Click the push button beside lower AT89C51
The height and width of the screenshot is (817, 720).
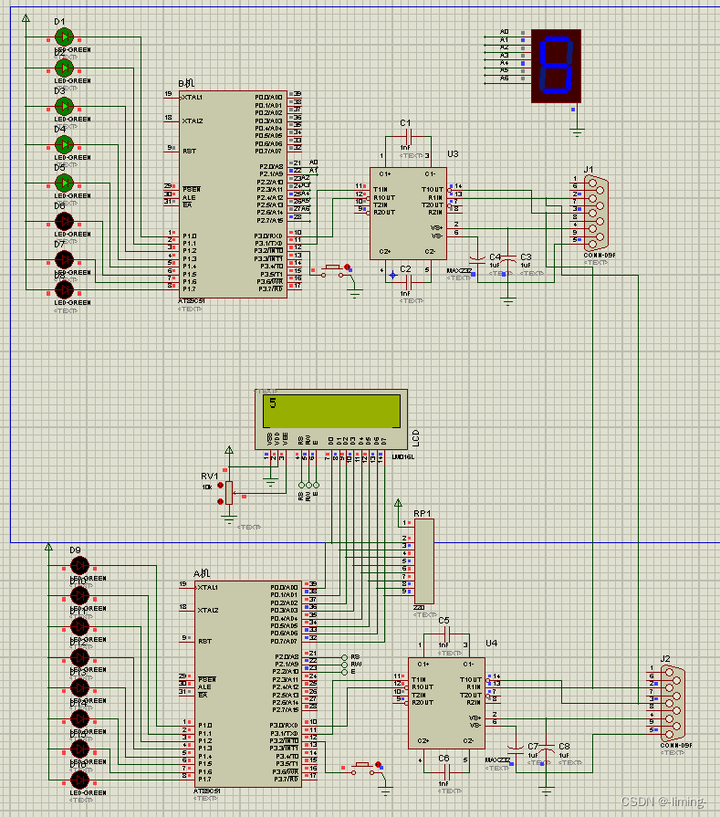pyautogui.click(x=363, y=769)
